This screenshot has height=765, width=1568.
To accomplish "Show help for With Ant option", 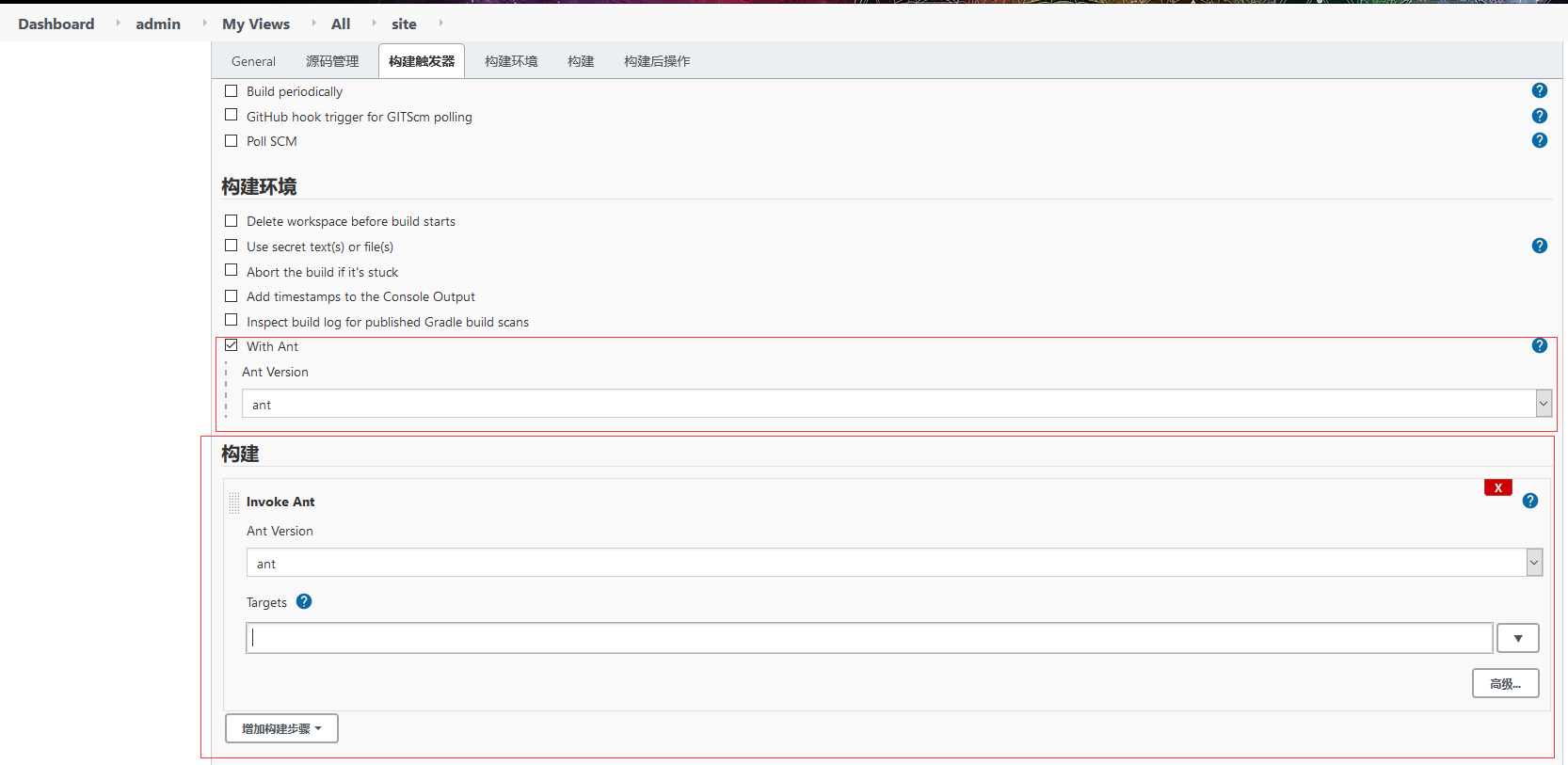I will click(x=1540, y=345).
